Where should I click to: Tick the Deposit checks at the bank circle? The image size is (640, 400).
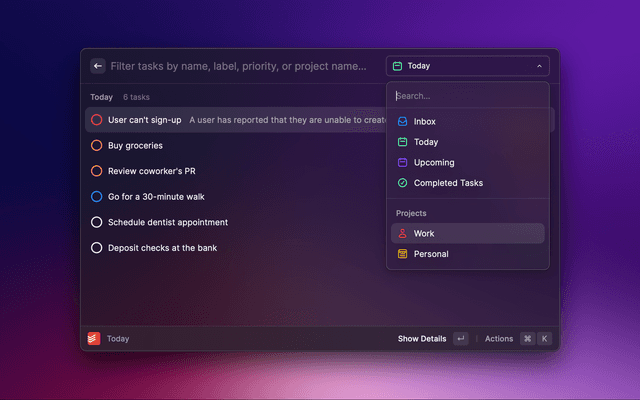tap(96, 248)
